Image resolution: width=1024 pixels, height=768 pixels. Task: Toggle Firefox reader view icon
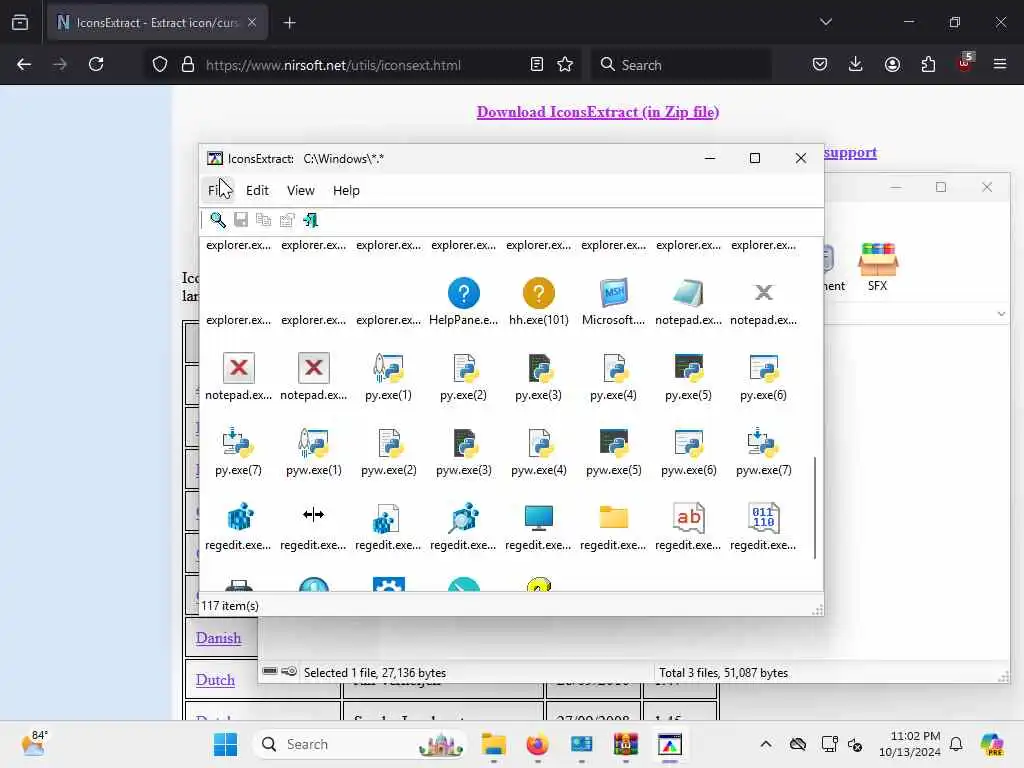537,64
